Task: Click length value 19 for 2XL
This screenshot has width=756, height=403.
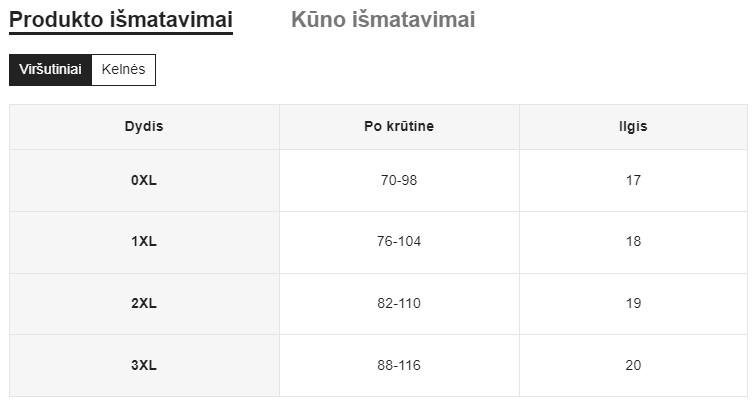Action: click(633, 304)
